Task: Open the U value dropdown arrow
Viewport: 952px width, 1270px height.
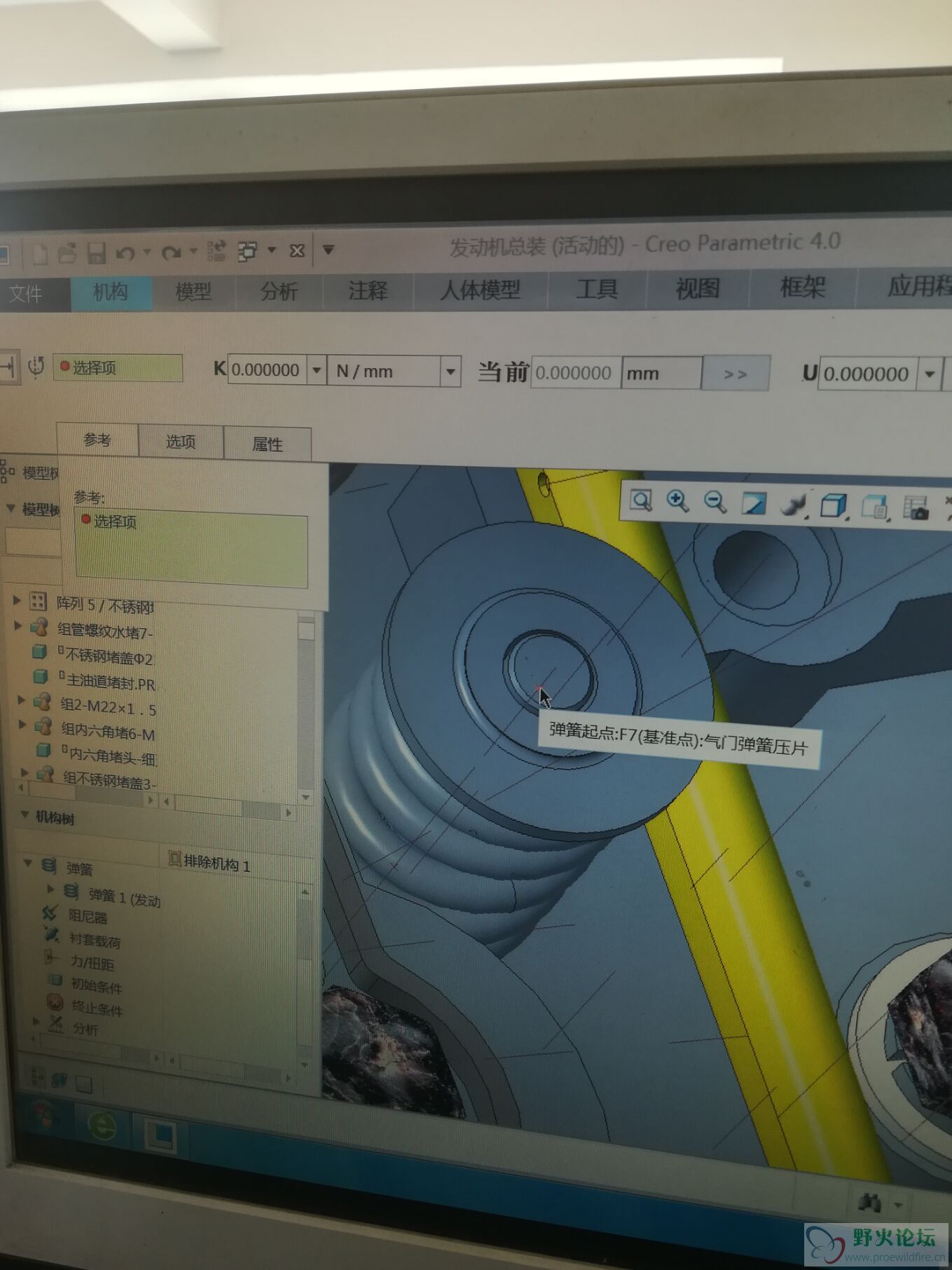Action: point(930,374)
